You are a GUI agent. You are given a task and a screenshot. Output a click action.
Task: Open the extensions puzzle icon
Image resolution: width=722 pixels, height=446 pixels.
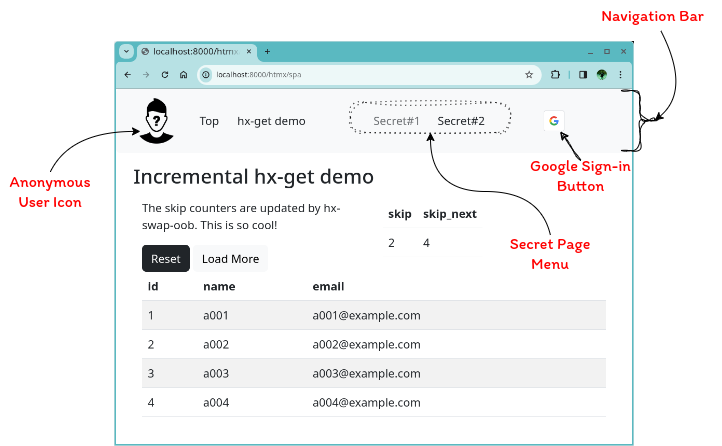point(556,74)
